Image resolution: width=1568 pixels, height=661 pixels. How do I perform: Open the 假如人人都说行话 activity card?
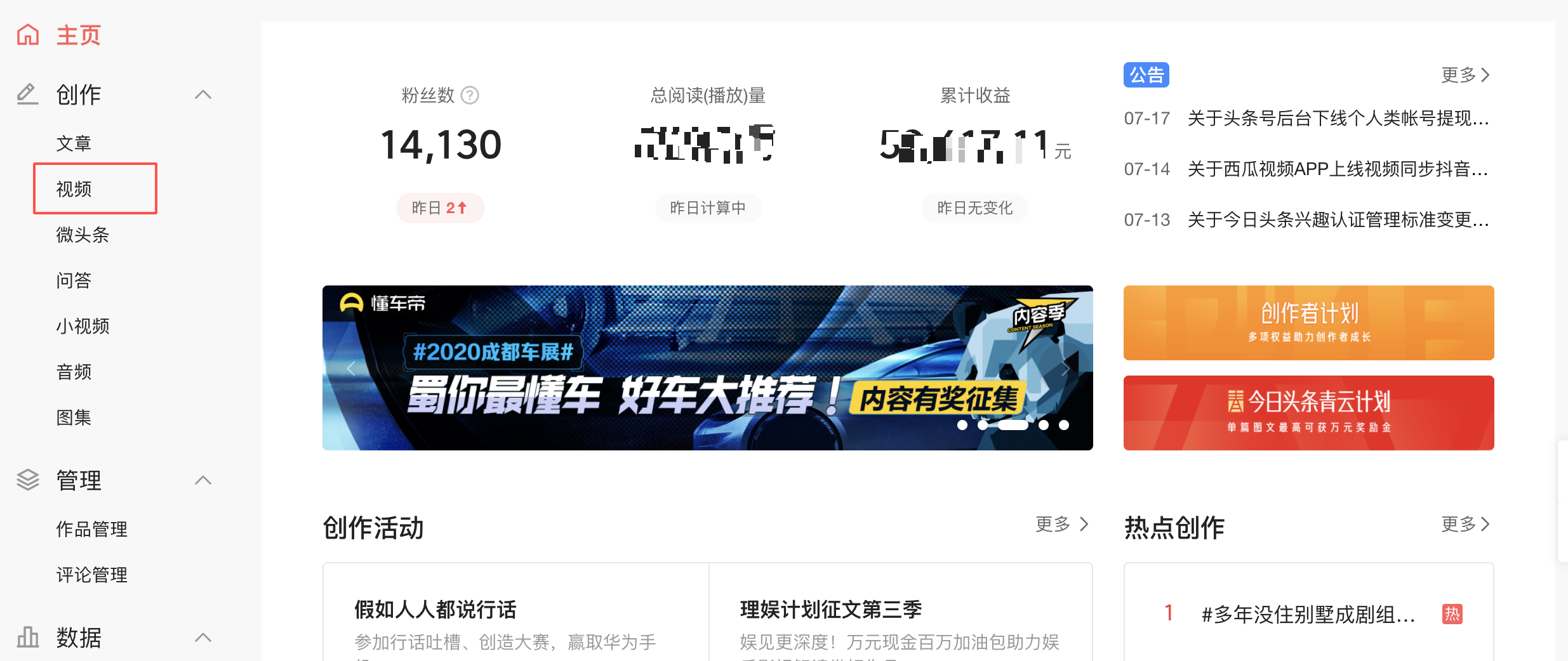tap(515, 622)
